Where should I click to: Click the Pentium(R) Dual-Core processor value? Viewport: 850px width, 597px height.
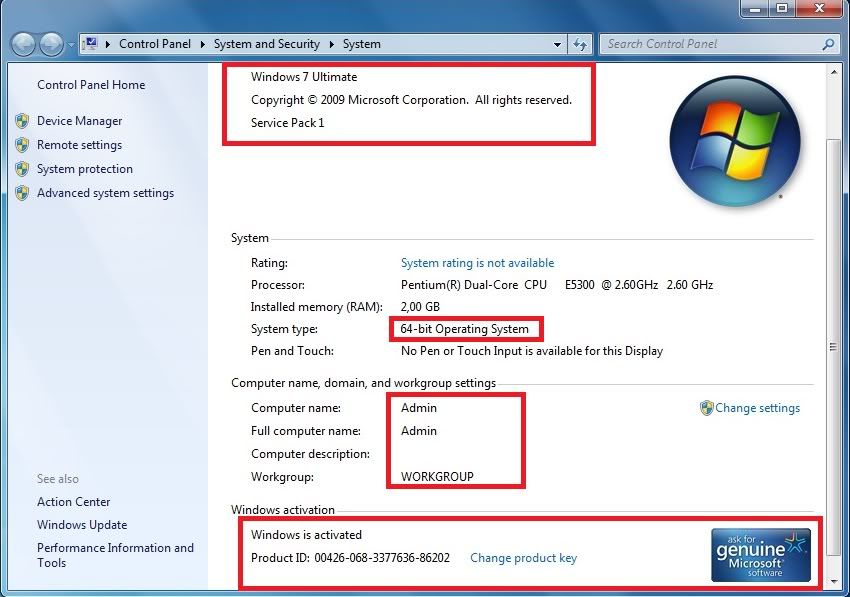tap(557, 285)
